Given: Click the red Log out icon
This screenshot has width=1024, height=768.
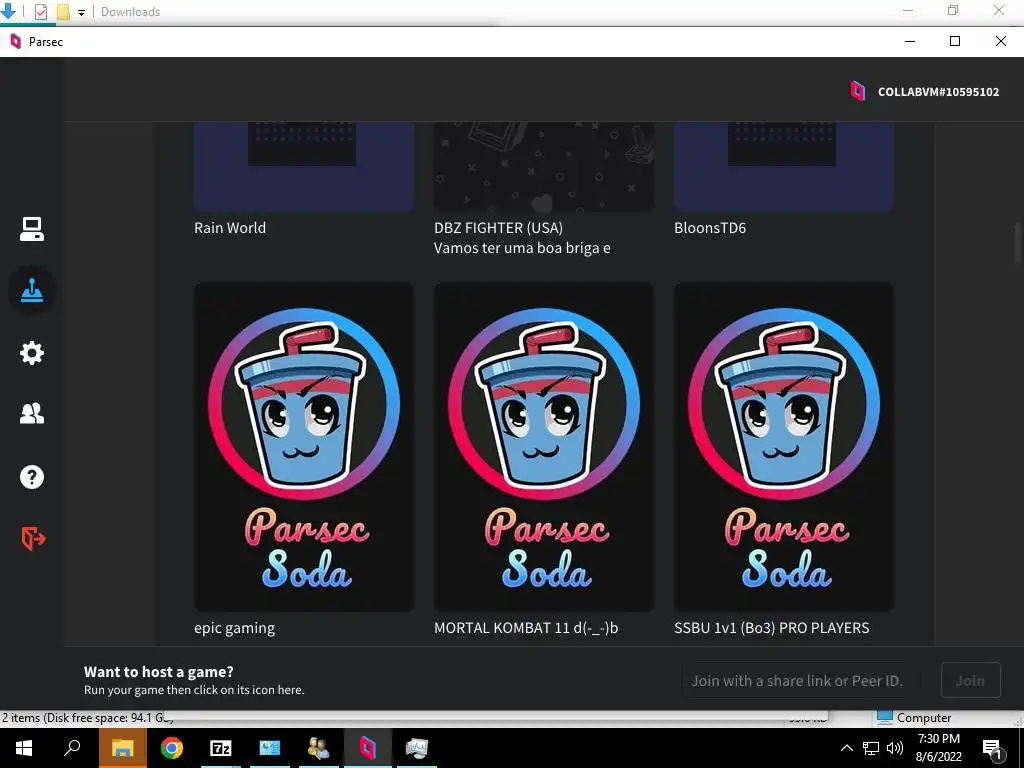Looking at the screenshot, I should tap(33, 539).
